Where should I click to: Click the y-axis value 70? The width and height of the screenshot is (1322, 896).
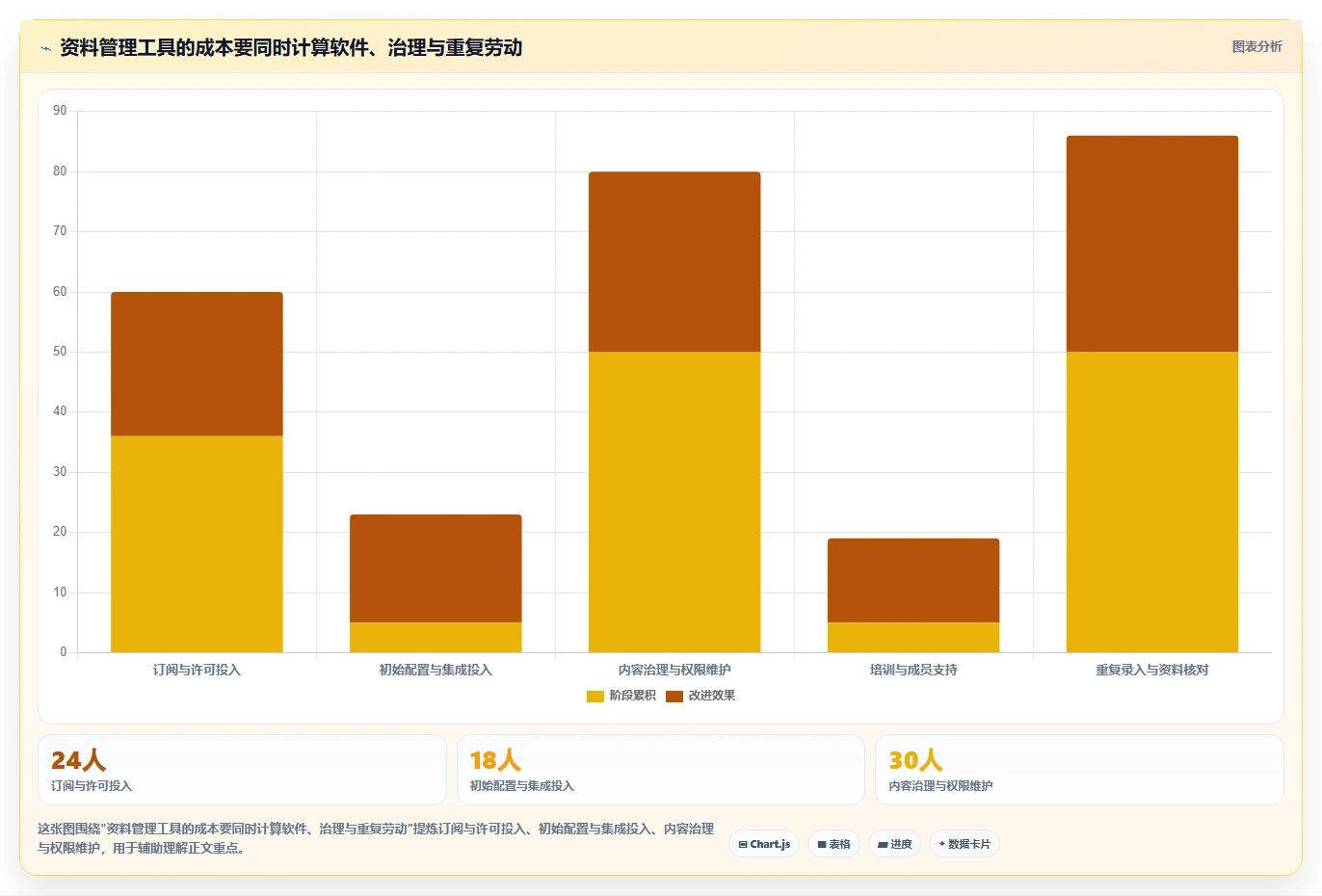[60, 231]
